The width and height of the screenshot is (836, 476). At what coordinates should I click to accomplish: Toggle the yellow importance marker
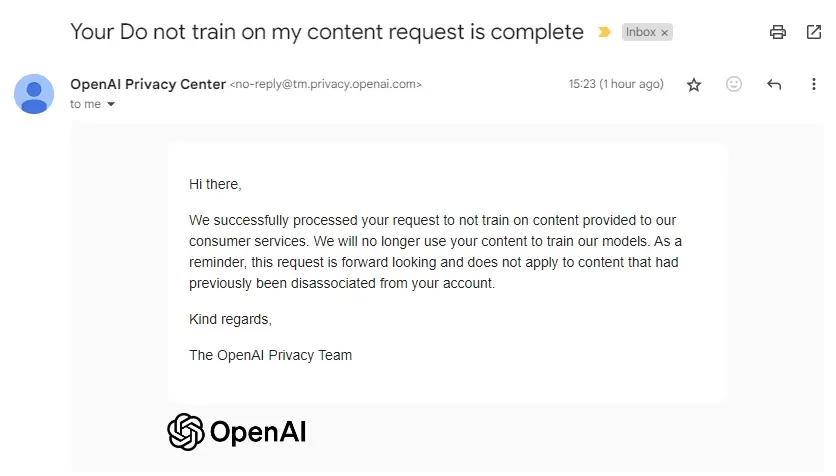click(604, 32)
